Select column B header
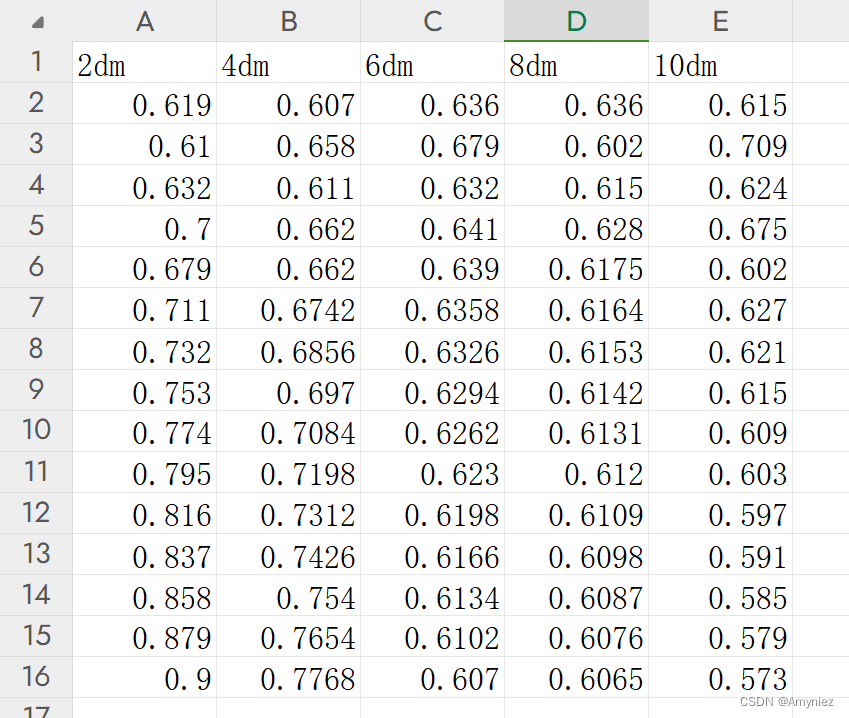The width and height of the screenshot is (849, 718). [x=288, y=21]
